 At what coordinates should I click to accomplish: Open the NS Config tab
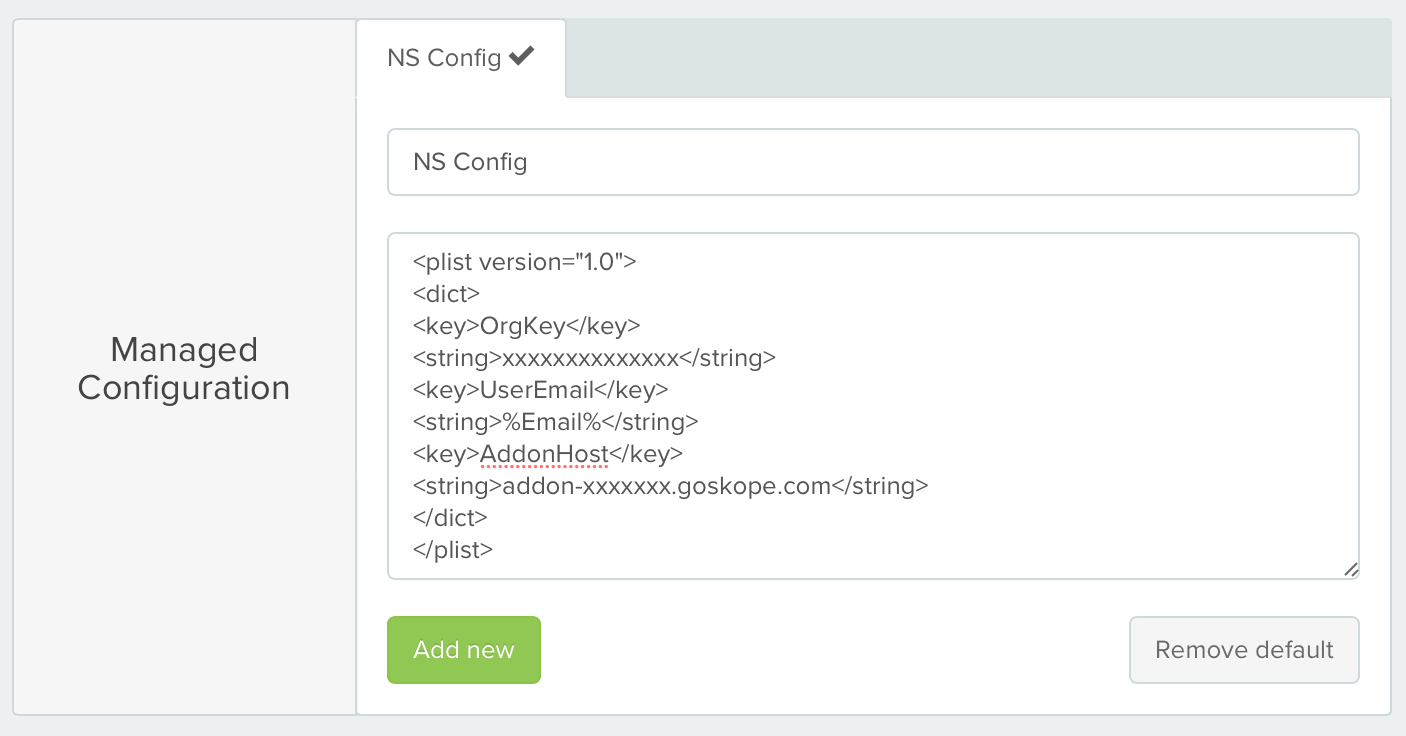click(460, 58)
